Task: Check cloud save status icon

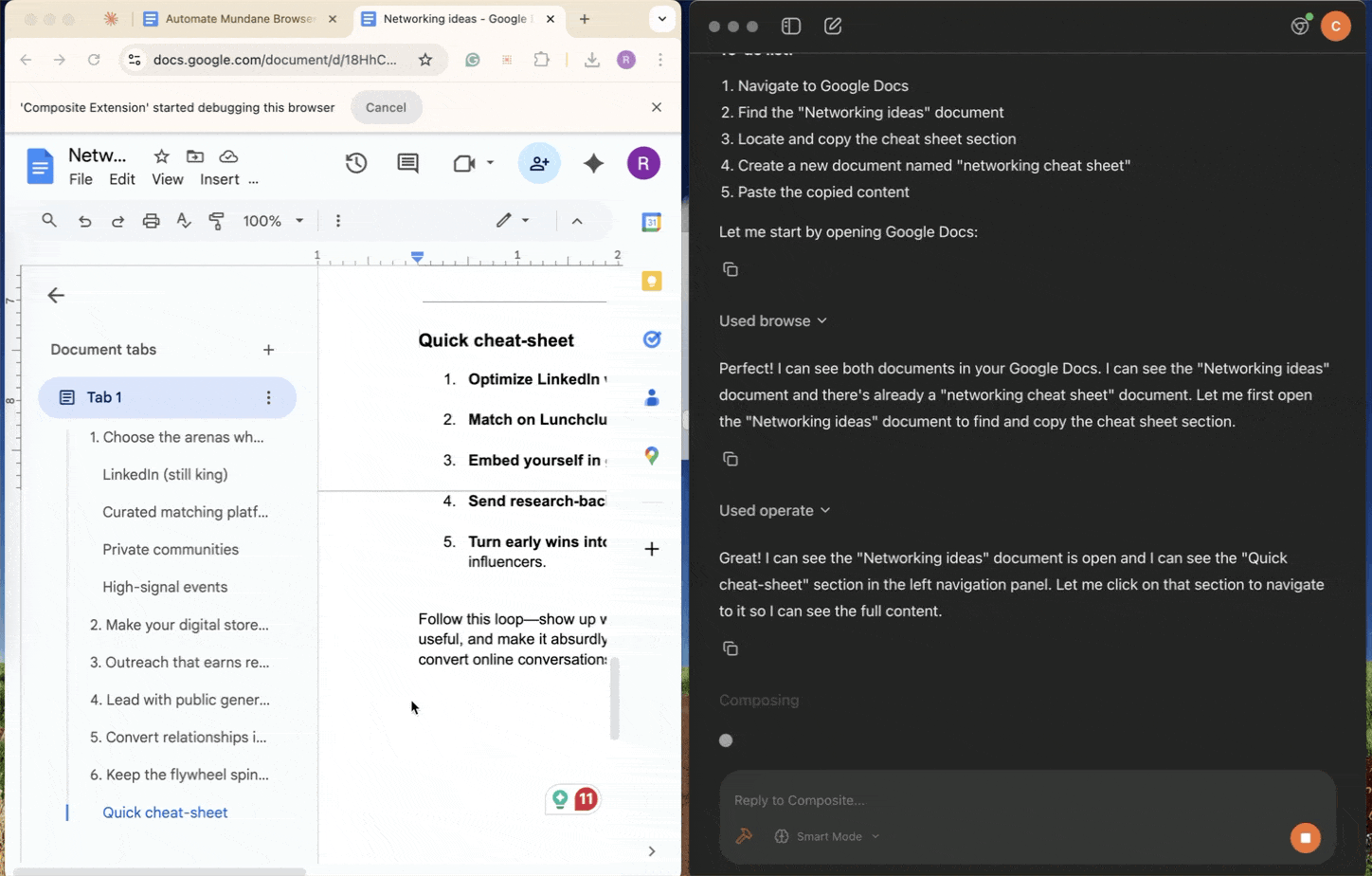Action: (228, 156)
